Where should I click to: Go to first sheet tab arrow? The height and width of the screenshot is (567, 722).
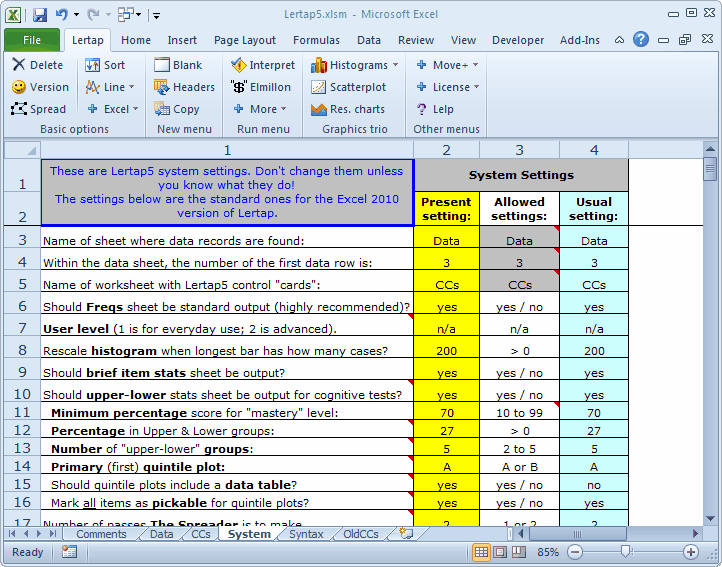(12, 533)
